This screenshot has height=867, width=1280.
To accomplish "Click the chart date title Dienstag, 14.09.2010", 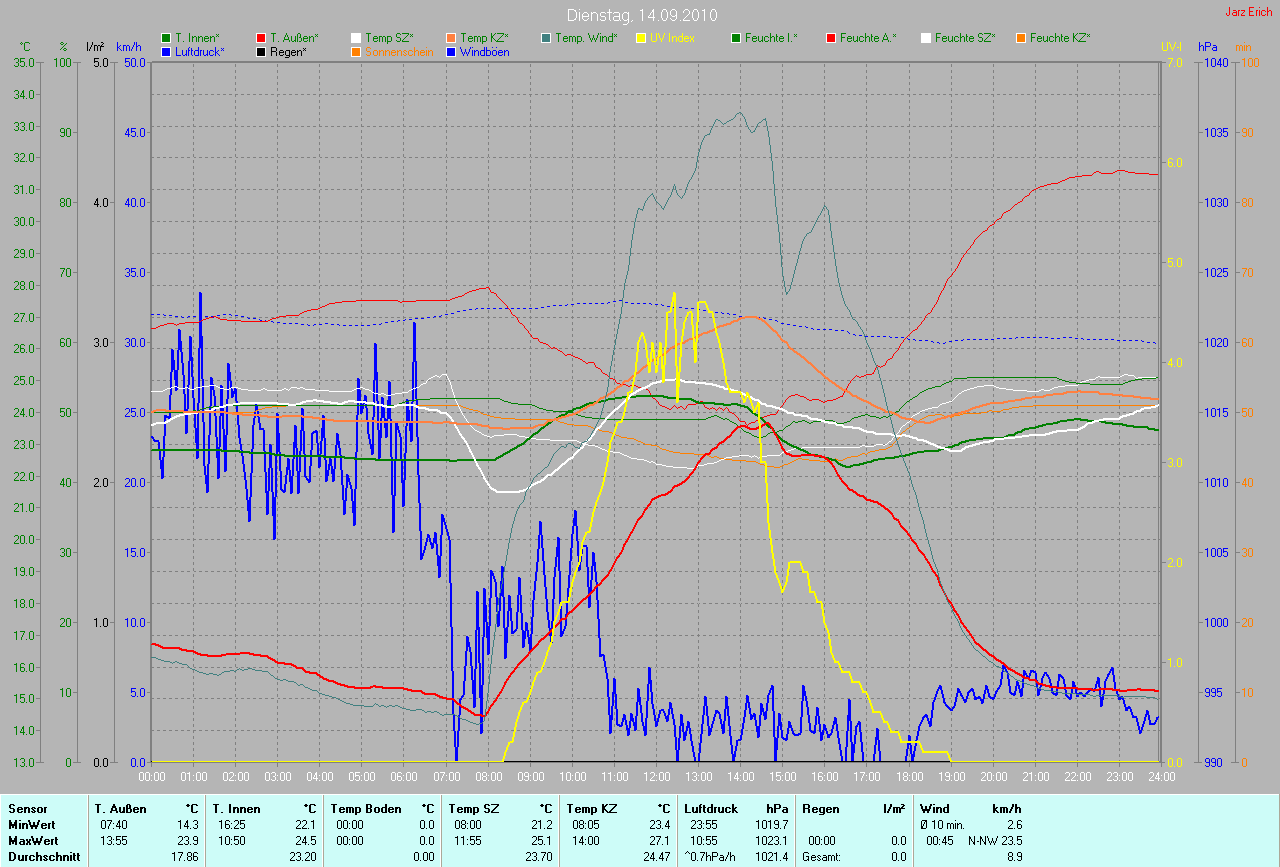I will coord(640,15).
